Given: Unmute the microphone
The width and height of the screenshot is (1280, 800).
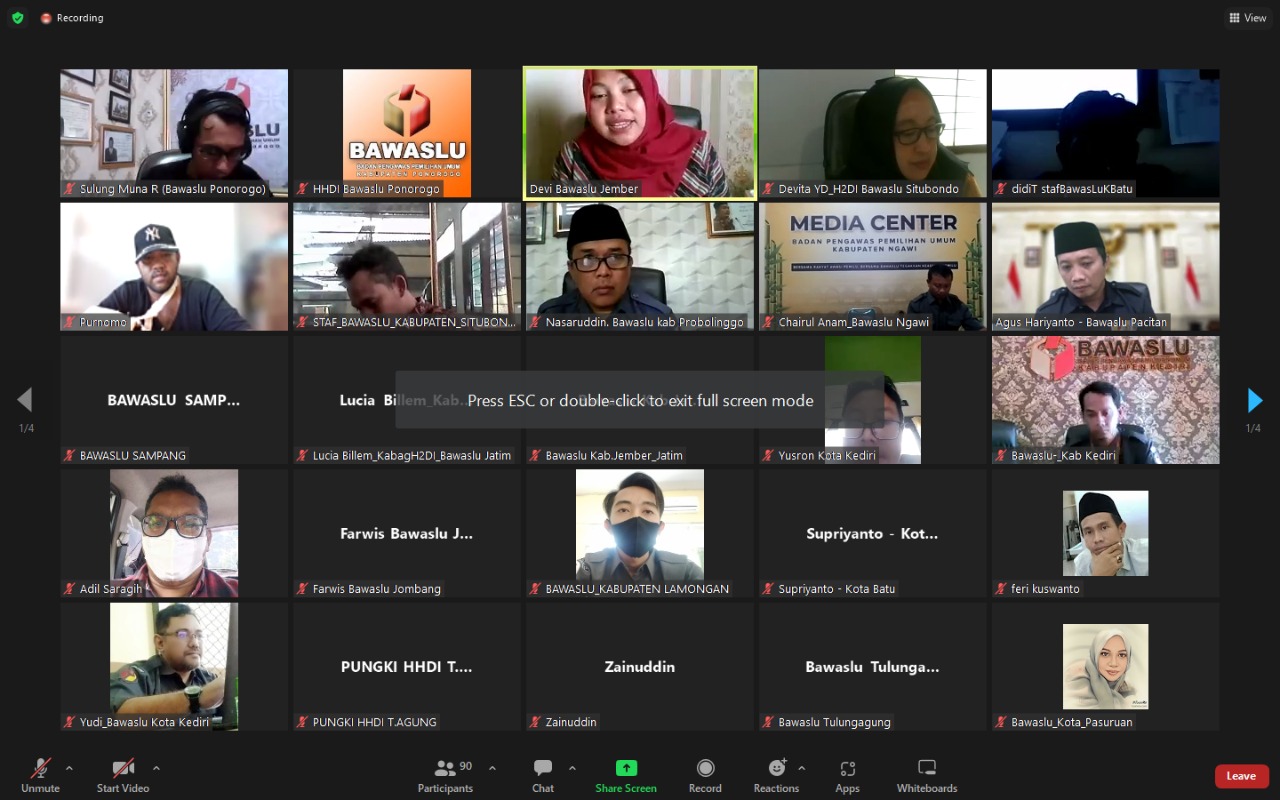Looking at the screenshot, I should [x=40, y=769].
